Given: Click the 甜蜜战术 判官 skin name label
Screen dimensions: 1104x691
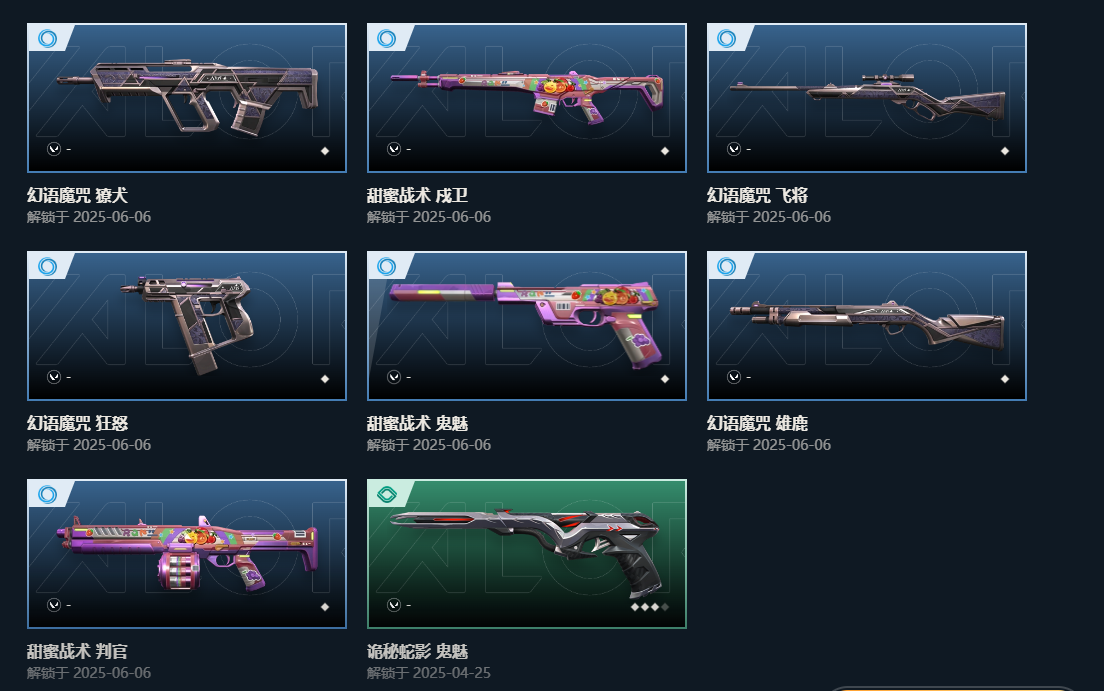Looking at the screenshot, I should pyautogui.click(x=77, y=652).
